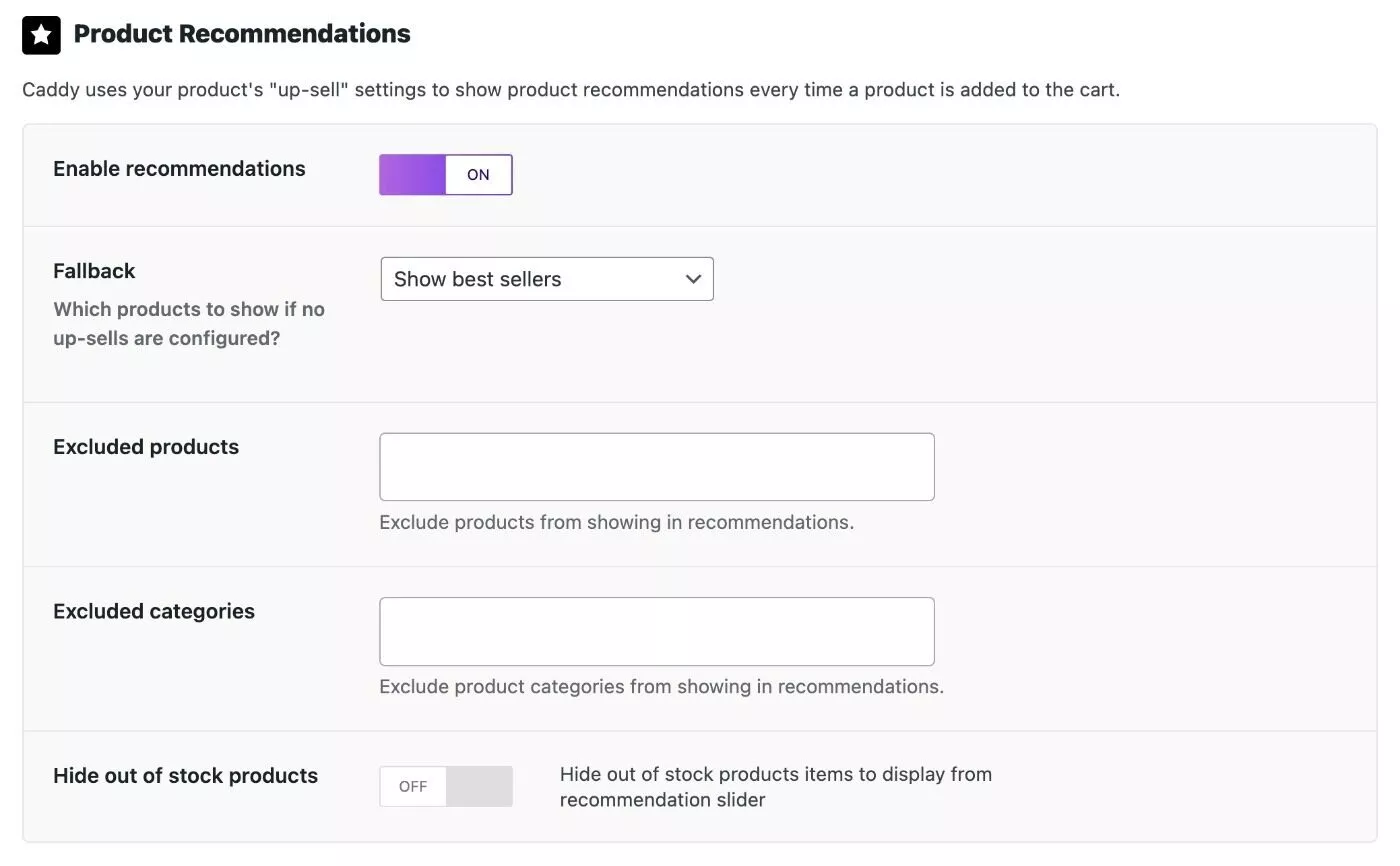Click the star icon beside Product Recommendations

(x=41, y=35)
